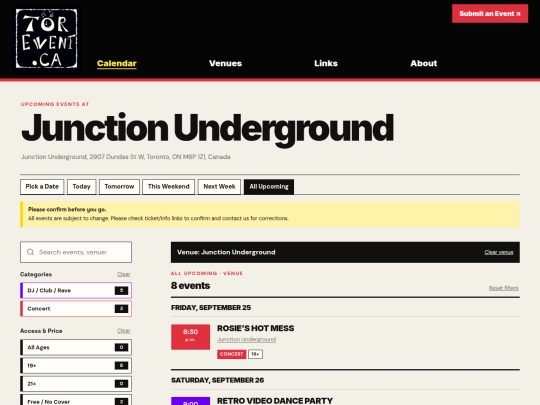Click the 8:30 p.m. time block
This screenshot has height=405, width=540.
click(x=190, y=337)
